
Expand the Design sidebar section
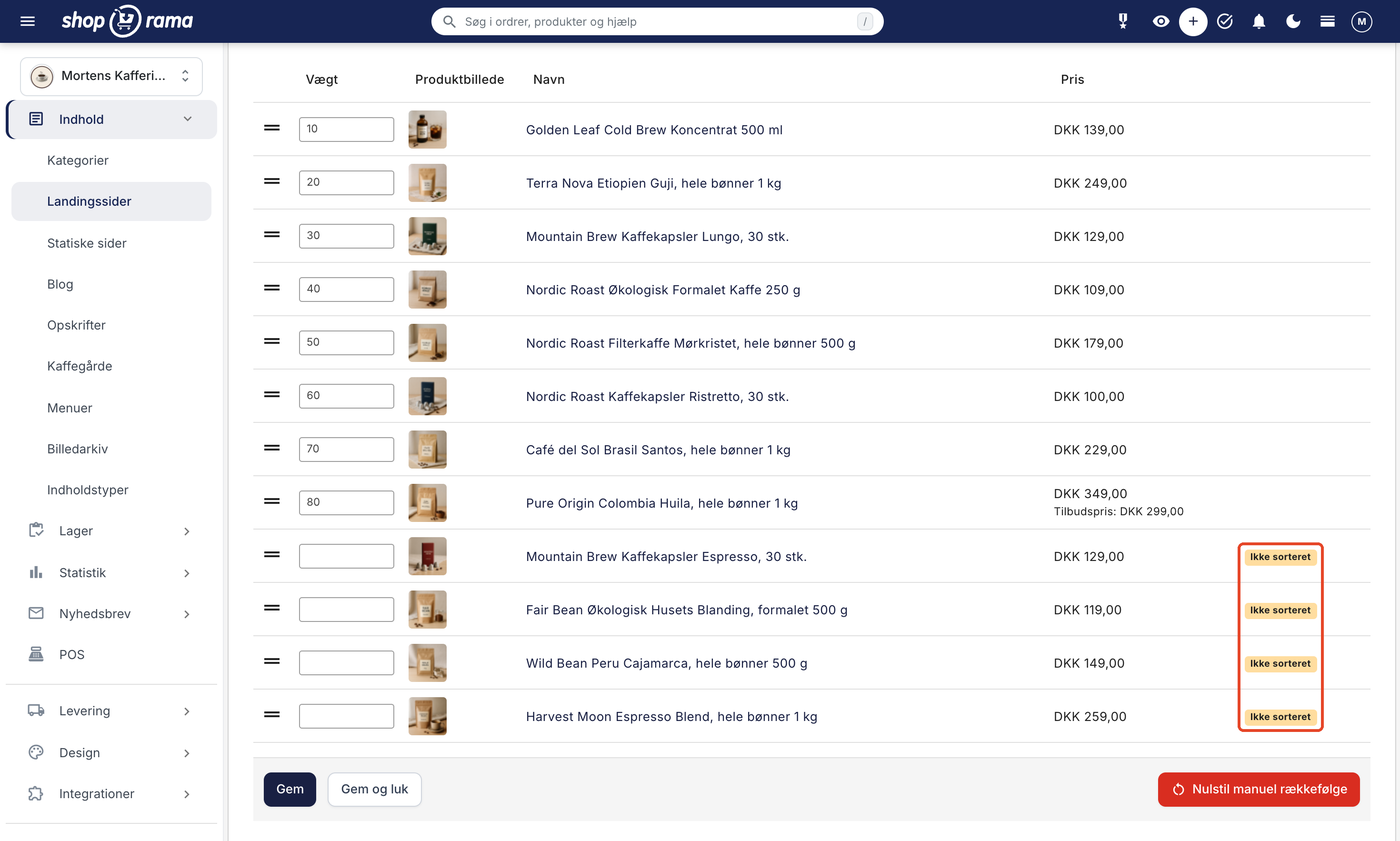click(111, 752)
